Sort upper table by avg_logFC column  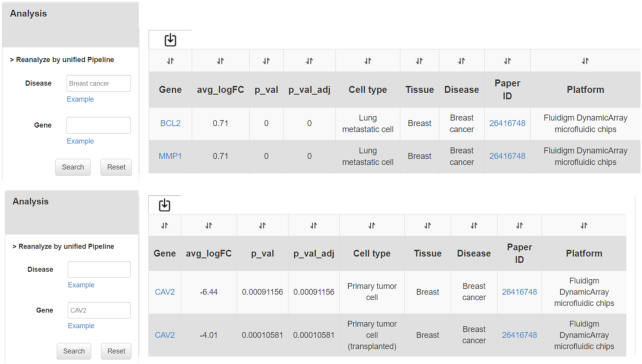(220, 61)
